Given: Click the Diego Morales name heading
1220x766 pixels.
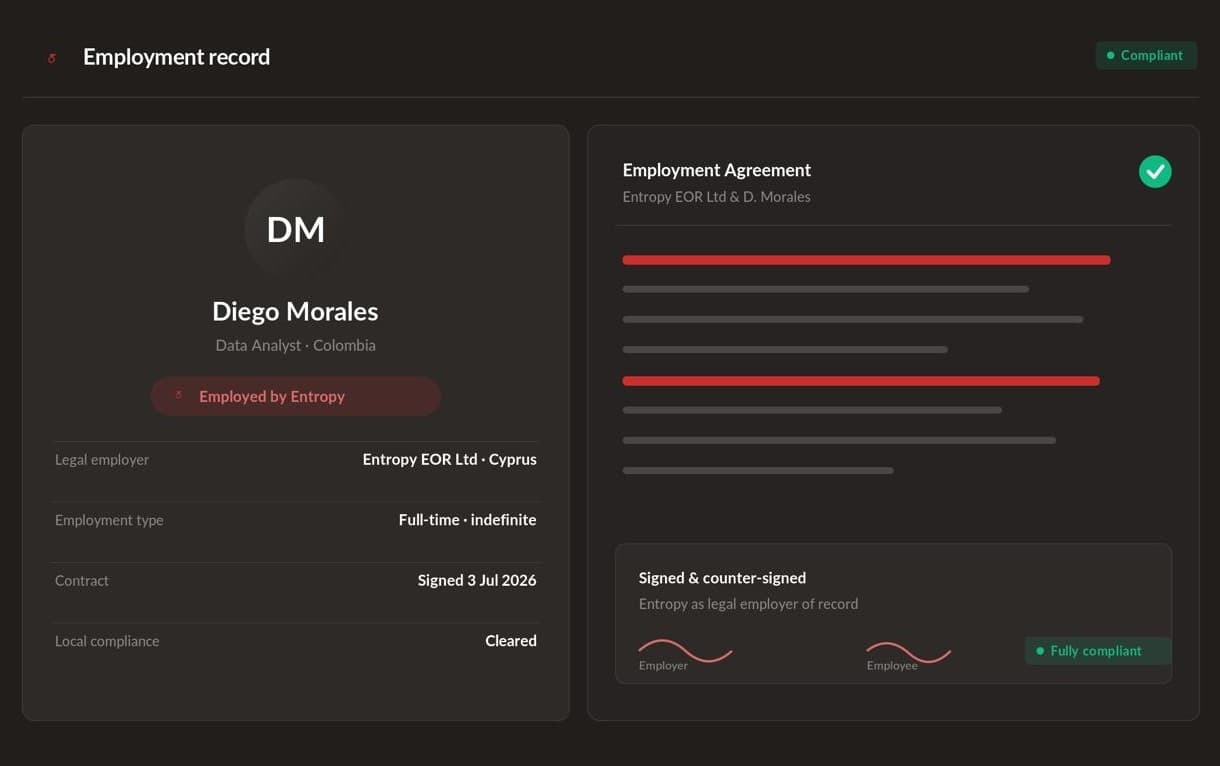Looking at the screenshot, I should click(295, 311).
